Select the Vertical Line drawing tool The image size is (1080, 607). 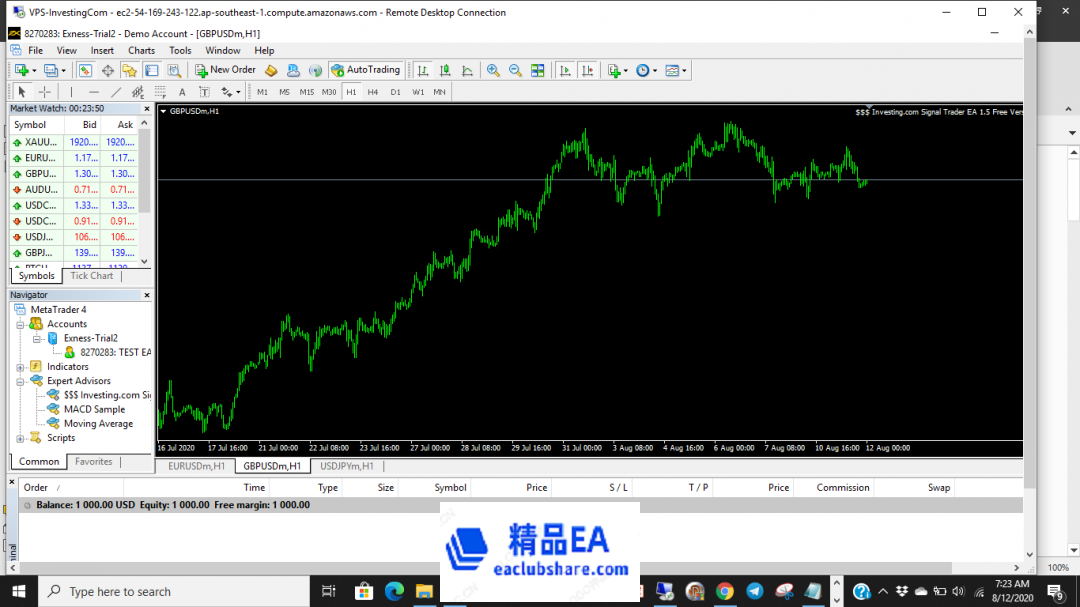(x=71, y=92)
